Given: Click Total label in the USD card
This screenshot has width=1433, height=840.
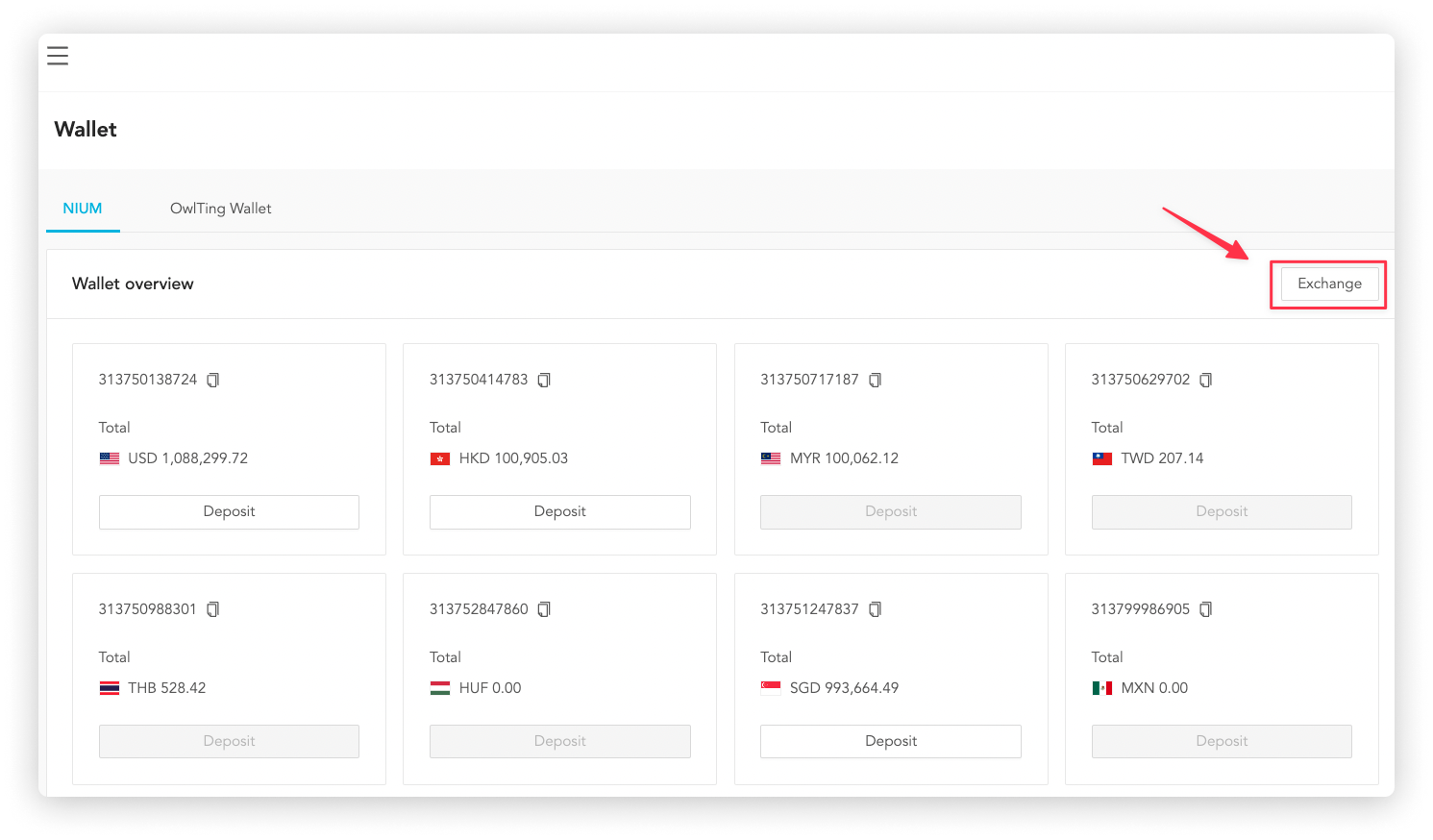Looking at the screenshot, I should pos(114,428).
